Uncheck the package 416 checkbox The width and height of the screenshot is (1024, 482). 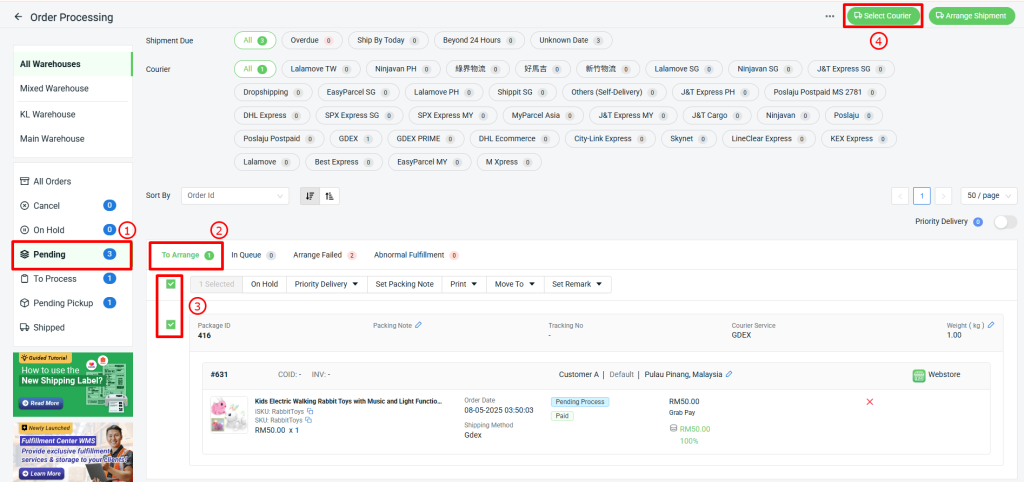170,325
